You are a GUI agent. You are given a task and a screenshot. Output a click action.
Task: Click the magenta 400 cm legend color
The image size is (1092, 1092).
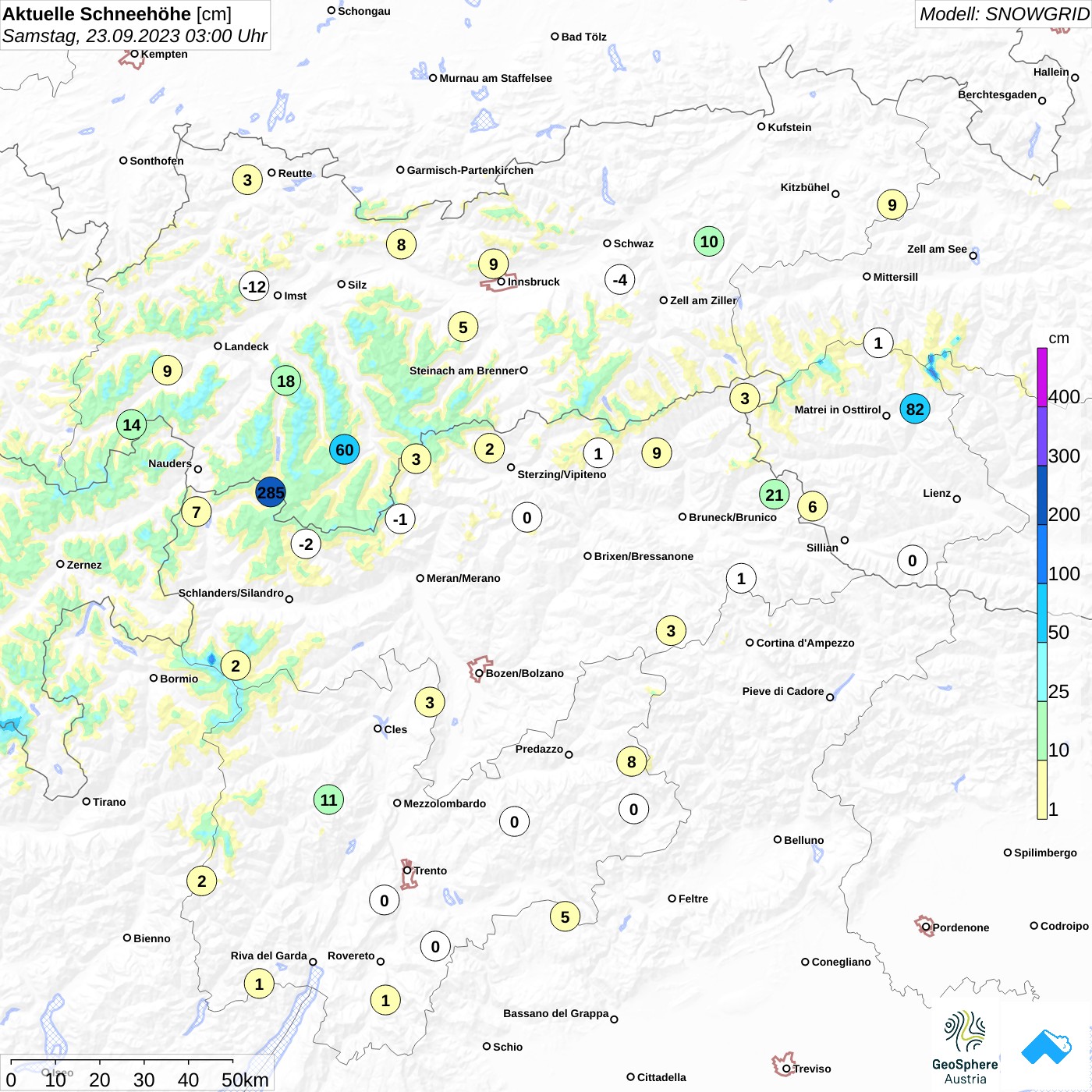coord(1041,378)
